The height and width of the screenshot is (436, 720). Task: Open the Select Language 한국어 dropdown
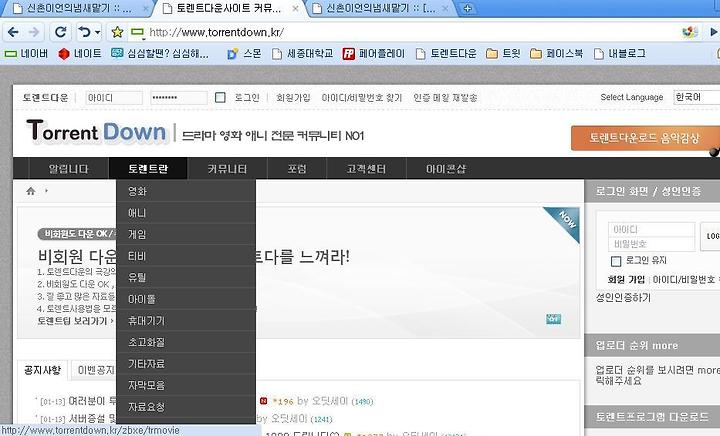pyautogui.click(x=697, y=97)
